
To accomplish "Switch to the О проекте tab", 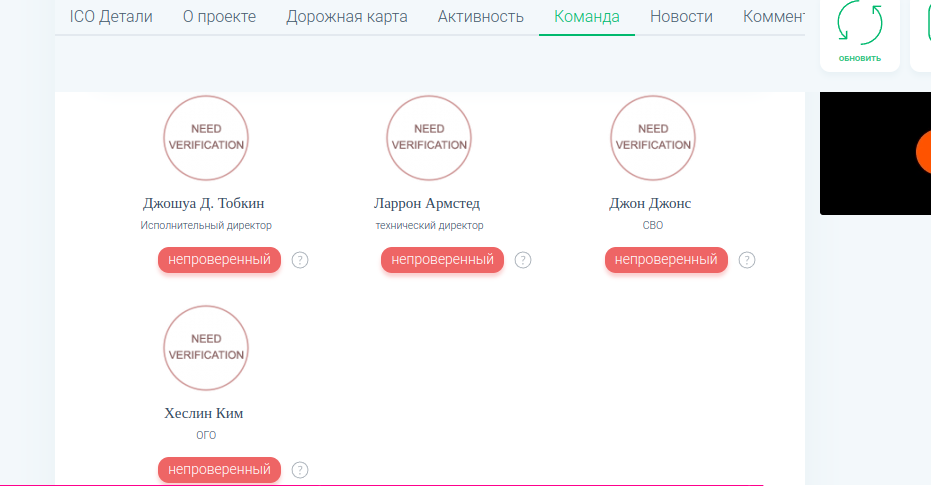I will [x=219, y=17].
